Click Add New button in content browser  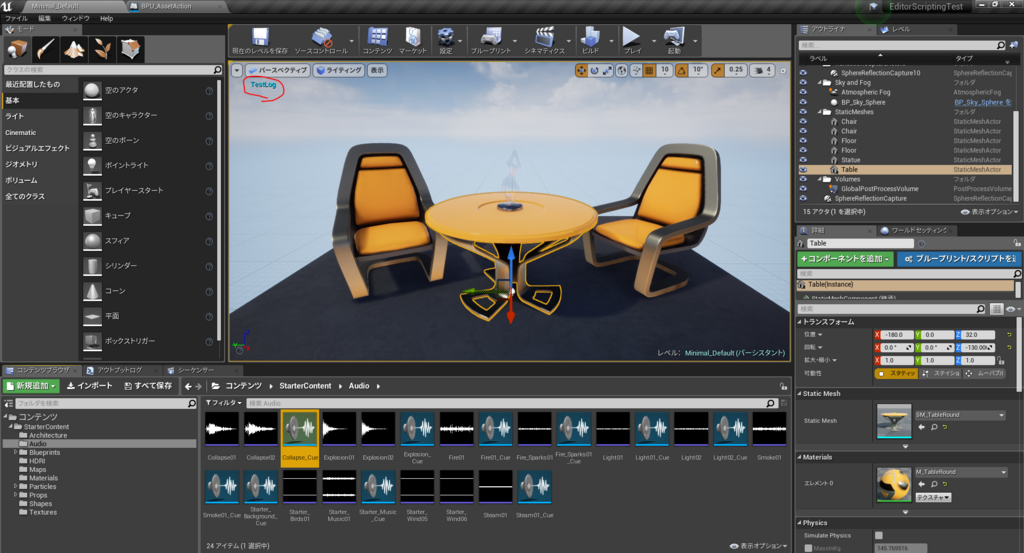(x=31, y=386)
